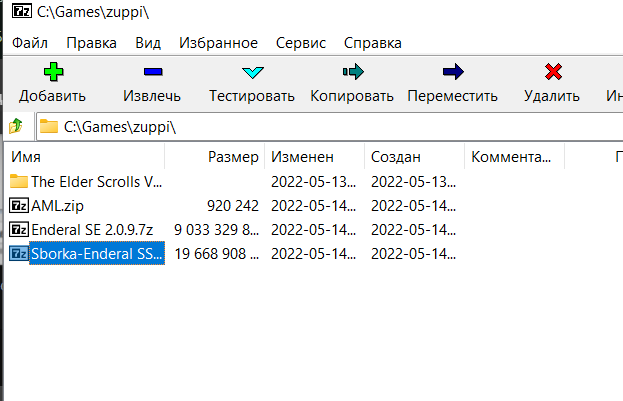Click the blue minus Извлечь icon
The image size is (623, 401).
[x=153, y=72]
